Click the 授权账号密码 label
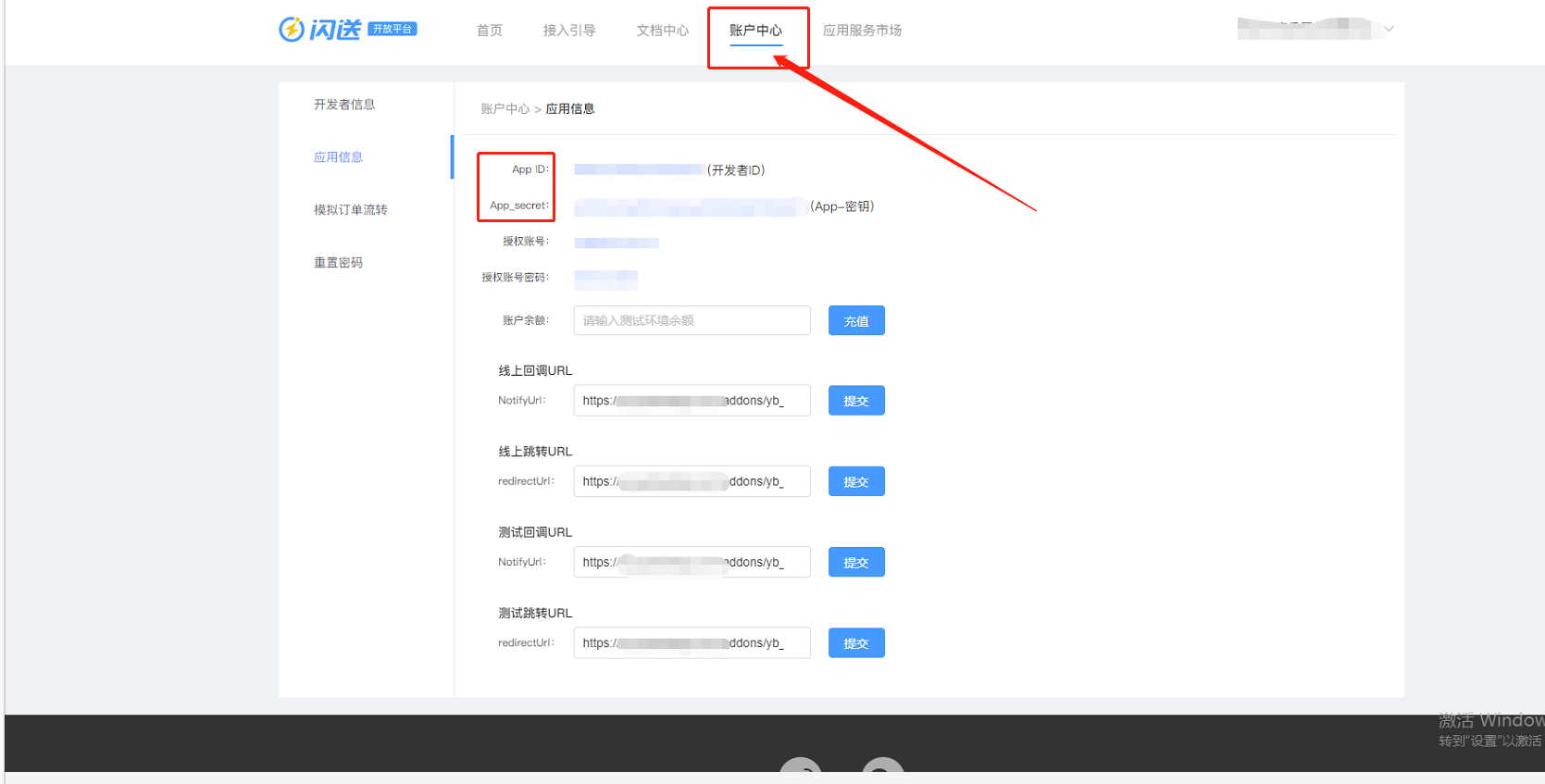This screenshot has height=784, width=1545. click(516, 278)
